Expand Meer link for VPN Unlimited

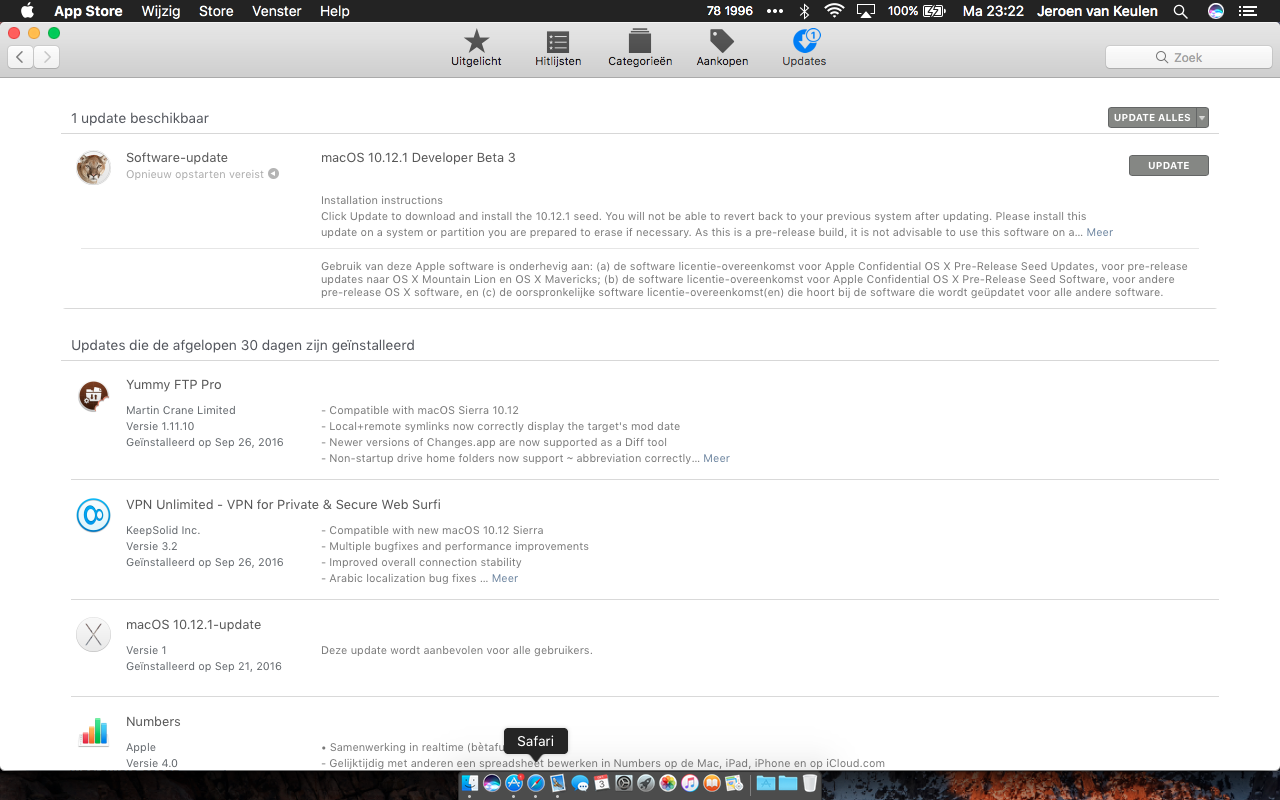505,578
